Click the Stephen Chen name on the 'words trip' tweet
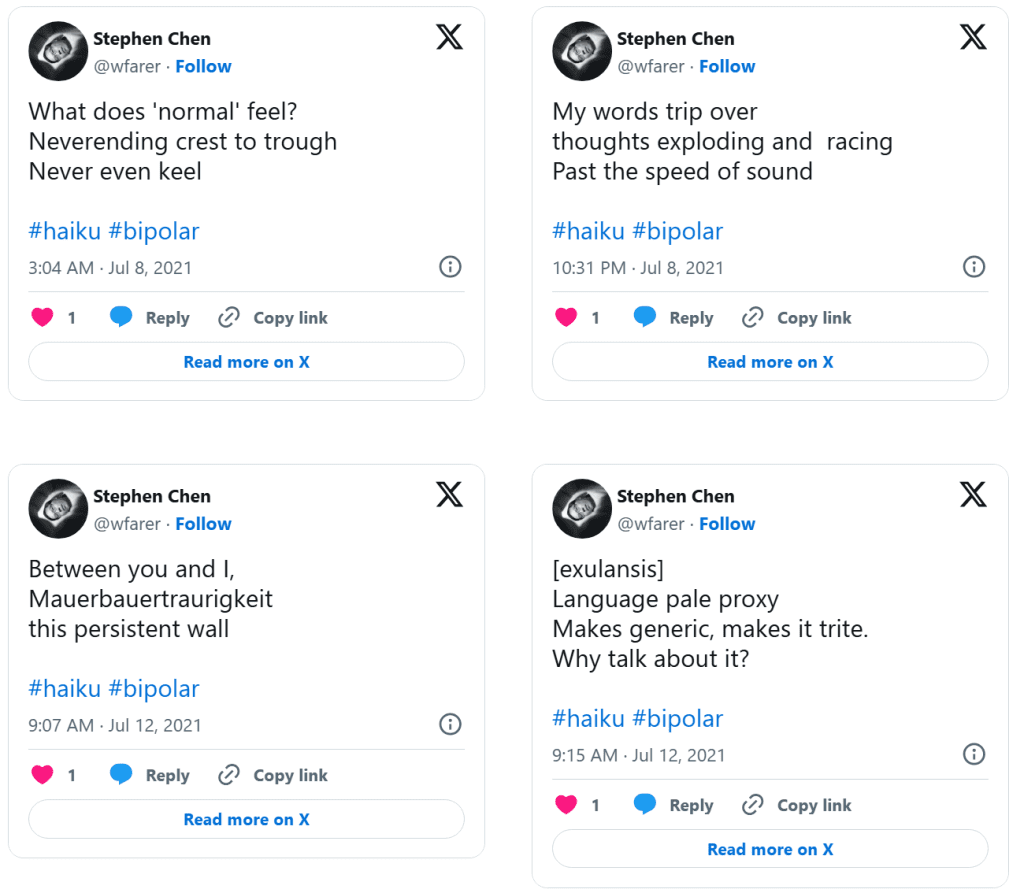Image resolution: width=1024 pixels, height=893 pixels. [x=675, y=39]
